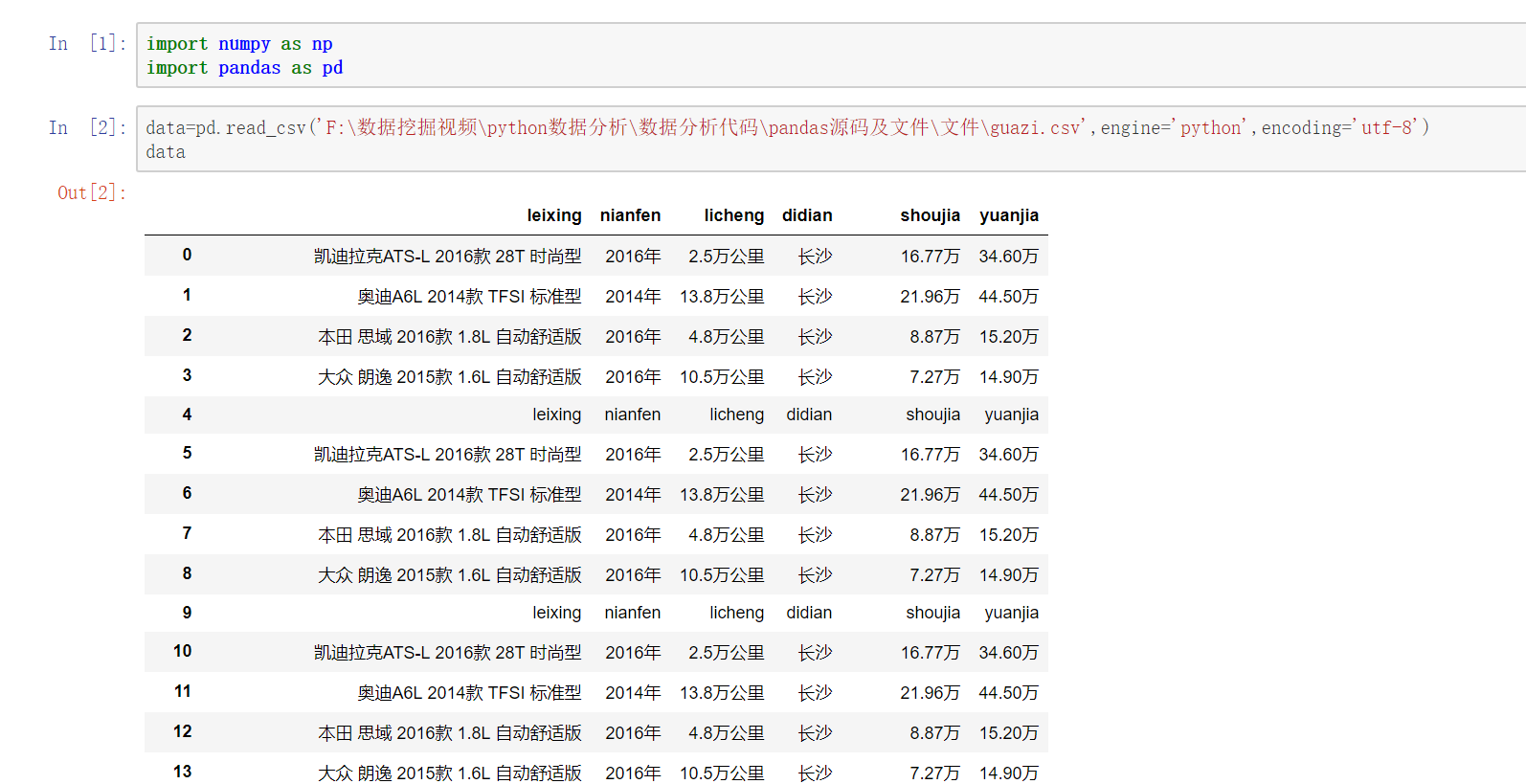
Task: Click row index 1
Action: (x=187, y=295)
